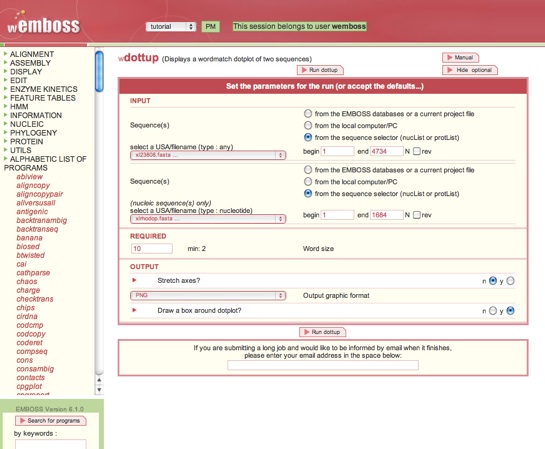
Task: Set Stretch axes to y
Action: (510, 281)
